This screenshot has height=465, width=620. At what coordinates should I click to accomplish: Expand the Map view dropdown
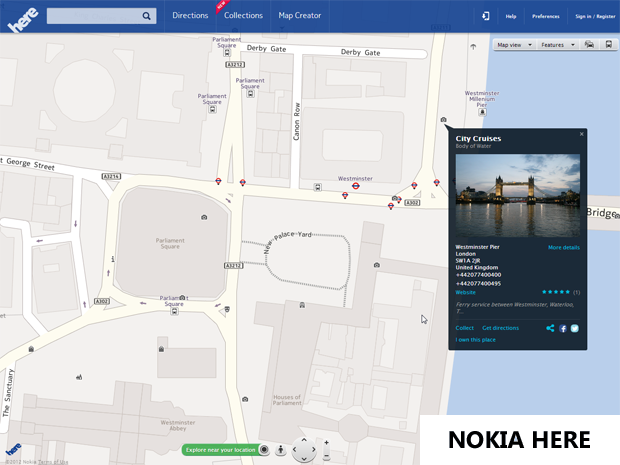(x=515, y=45)
